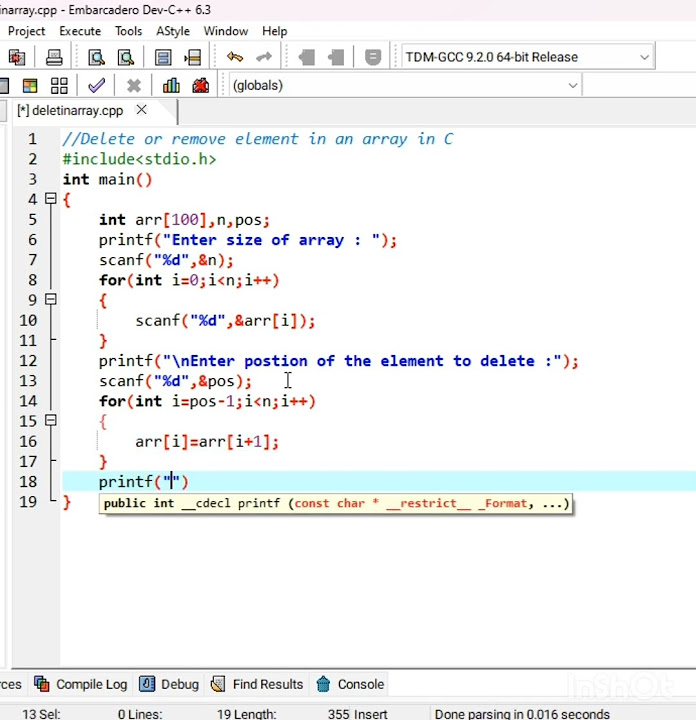The width and height of the screenshot is (696, 720).
Task: Click the colored Compile squares icon
Action: pos(30,86)
